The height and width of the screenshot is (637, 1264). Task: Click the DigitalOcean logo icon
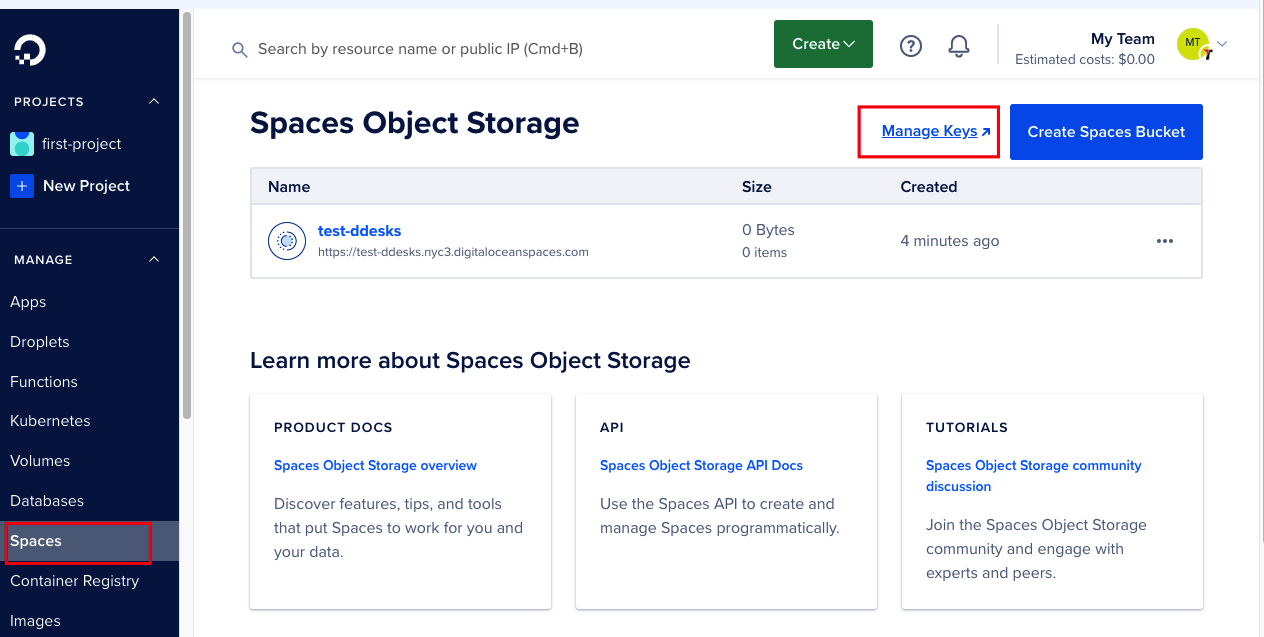(30, 50)
